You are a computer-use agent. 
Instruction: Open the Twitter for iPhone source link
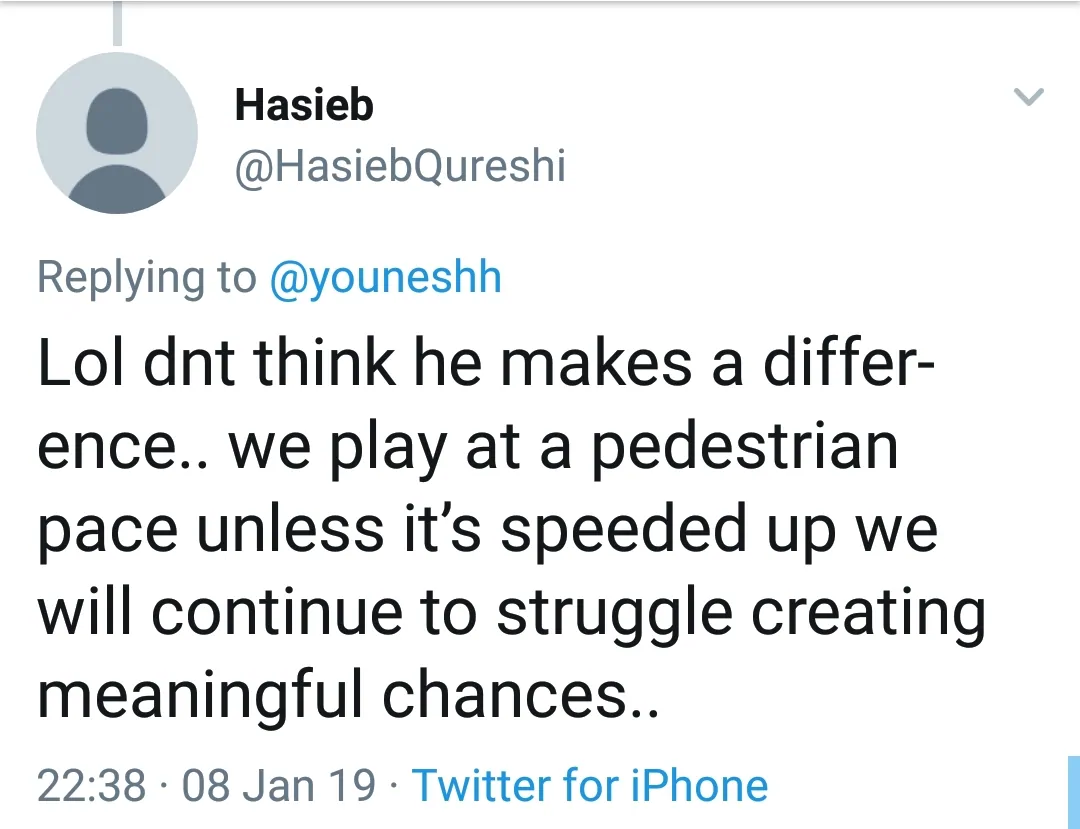590,785
